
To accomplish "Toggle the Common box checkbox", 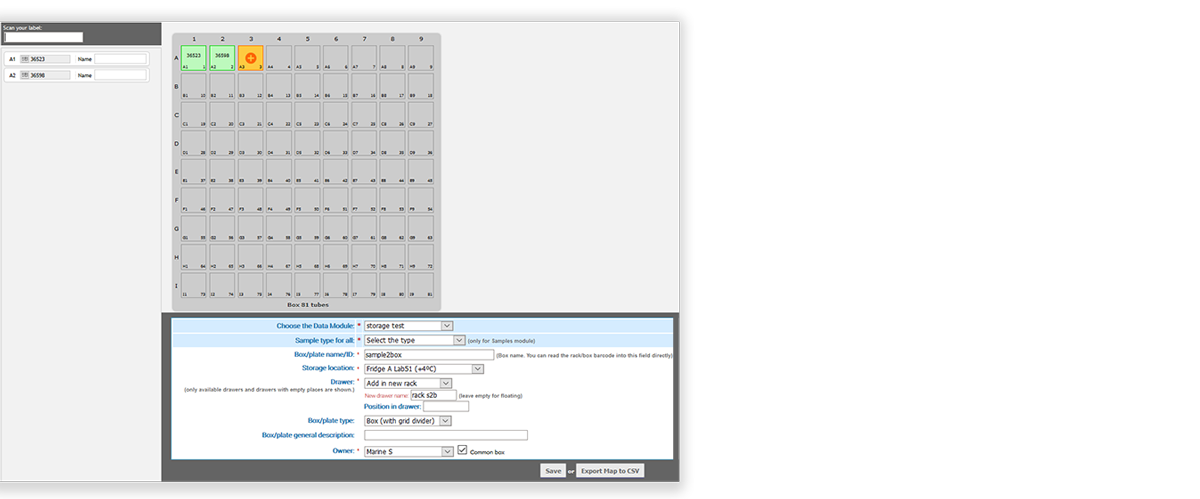I will (x=462, y=451).
